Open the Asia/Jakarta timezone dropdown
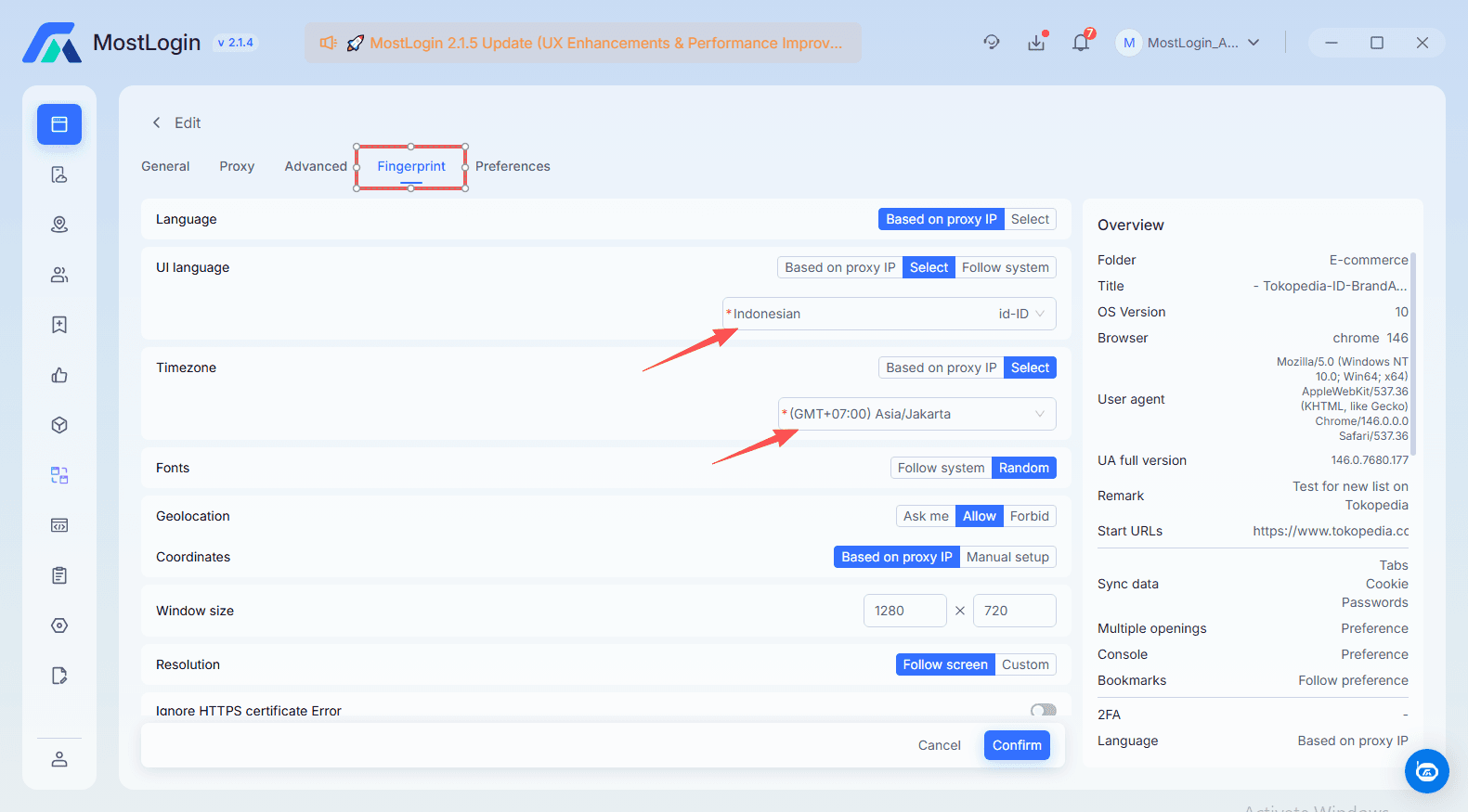Image resolution: width=1468 pixels, height=812 pixels. [x=917, y=414]
